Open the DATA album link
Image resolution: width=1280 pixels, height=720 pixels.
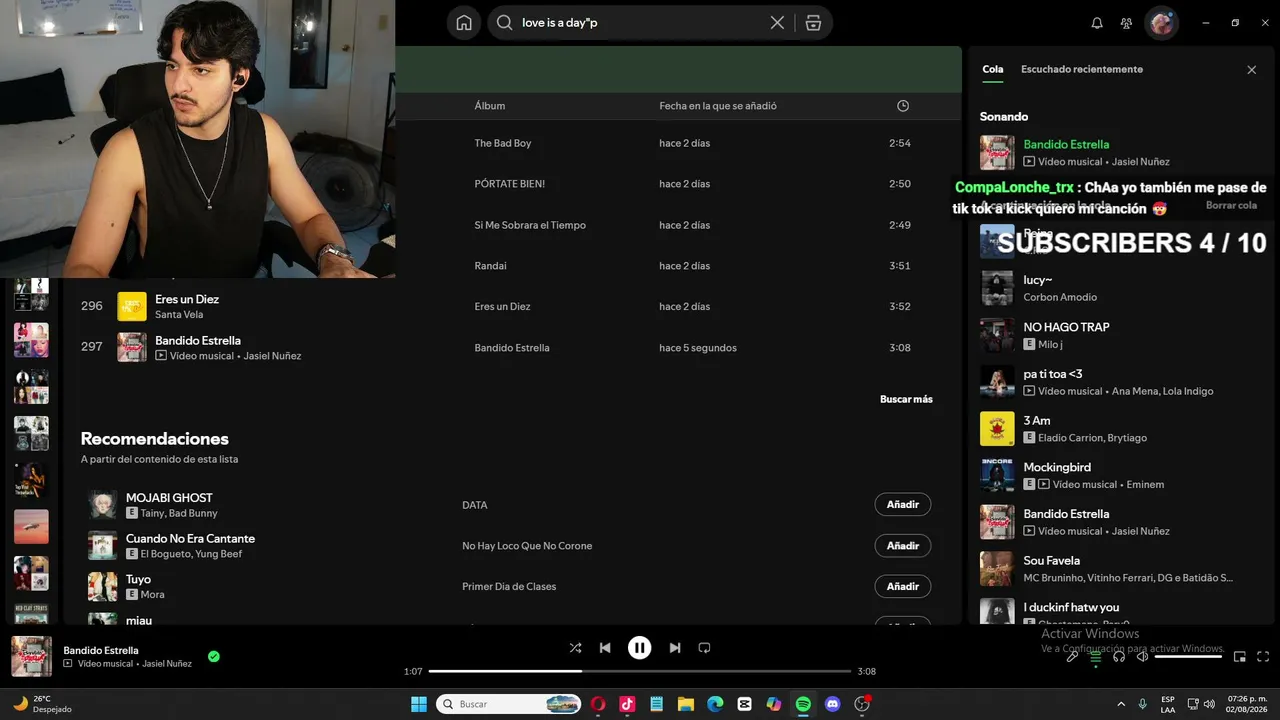475,505
